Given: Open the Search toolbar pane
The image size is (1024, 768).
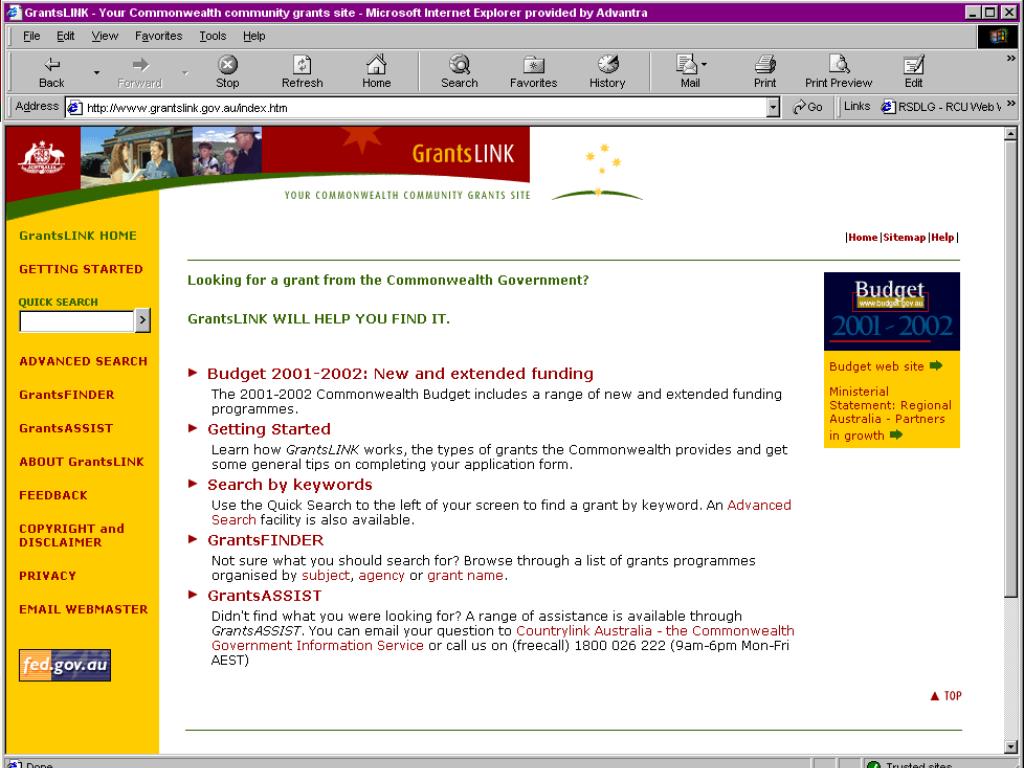Looking at the screenshot, I should coord(459,71).
